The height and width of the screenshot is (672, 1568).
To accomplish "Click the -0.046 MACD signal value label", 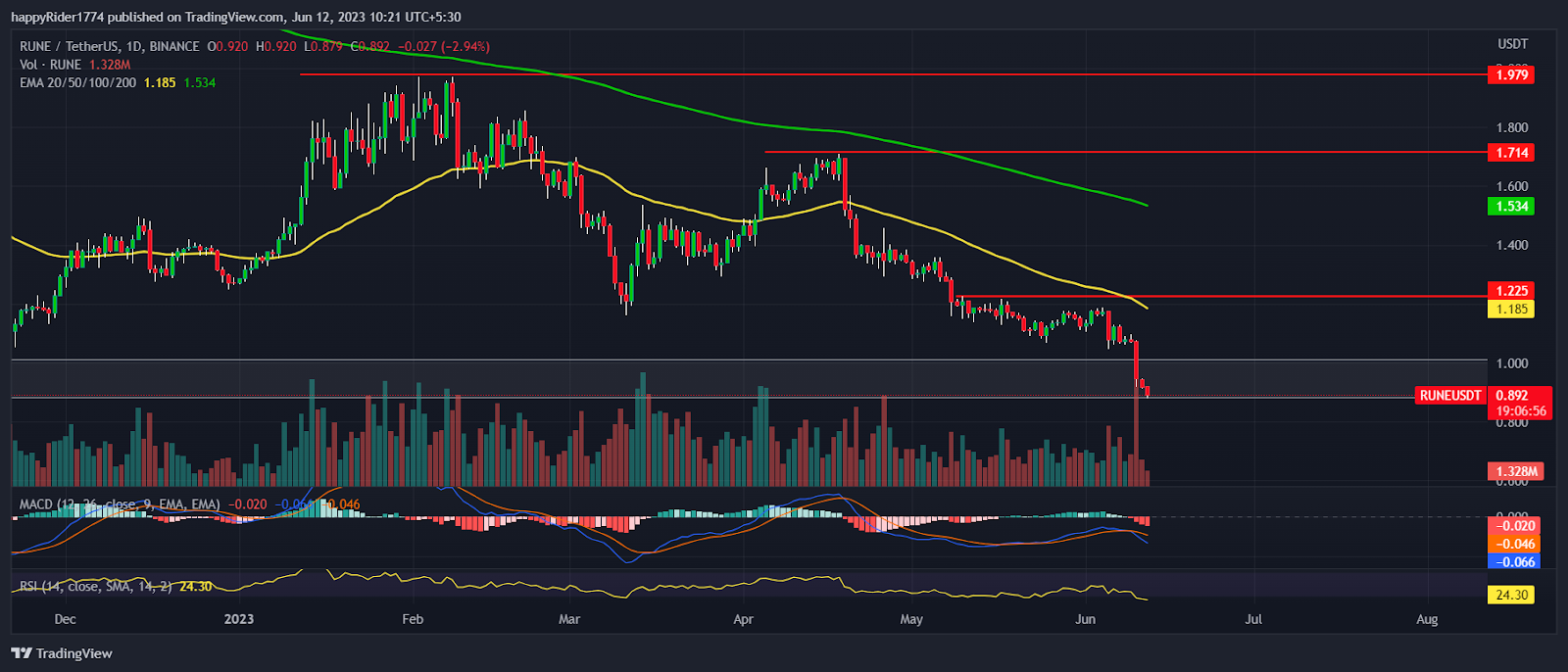I will point(1513,544).
